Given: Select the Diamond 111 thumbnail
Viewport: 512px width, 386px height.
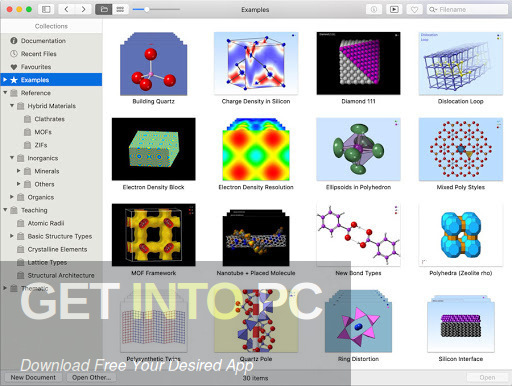Looking at the screenshot, I should coord(358,63).
